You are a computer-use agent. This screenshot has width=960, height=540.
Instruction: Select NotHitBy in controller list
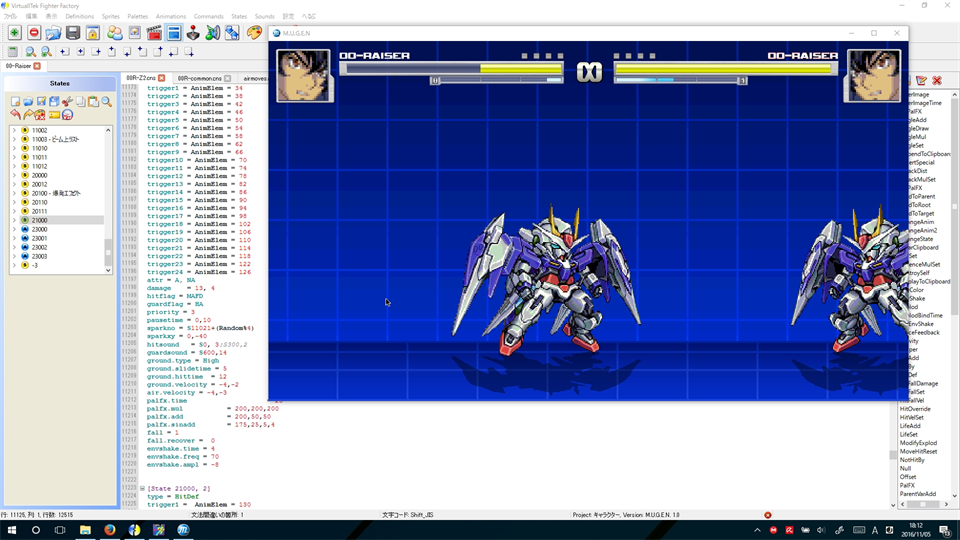912,460
